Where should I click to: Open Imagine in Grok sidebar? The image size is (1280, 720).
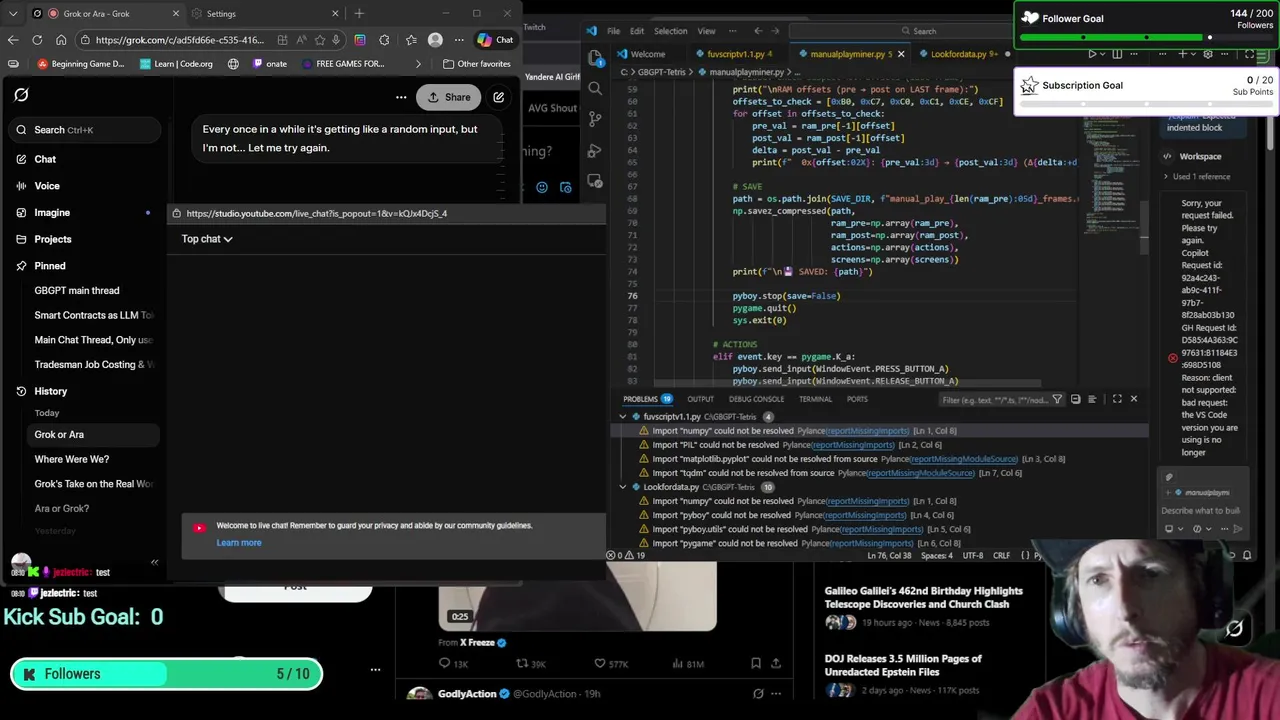[52, 213]
